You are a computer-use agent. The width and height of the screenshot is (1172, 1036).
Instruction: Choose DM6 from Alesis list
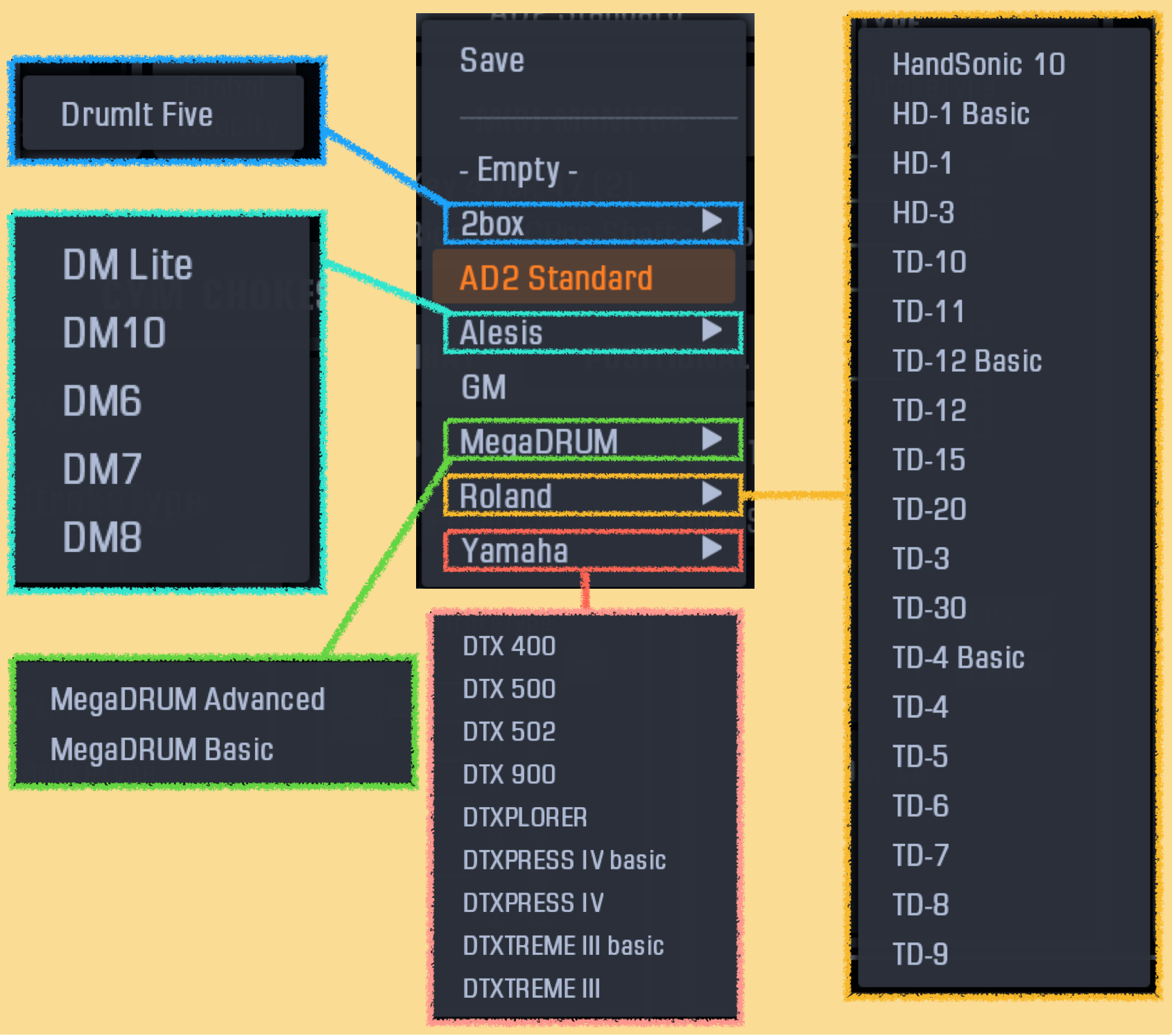[102, 401]
